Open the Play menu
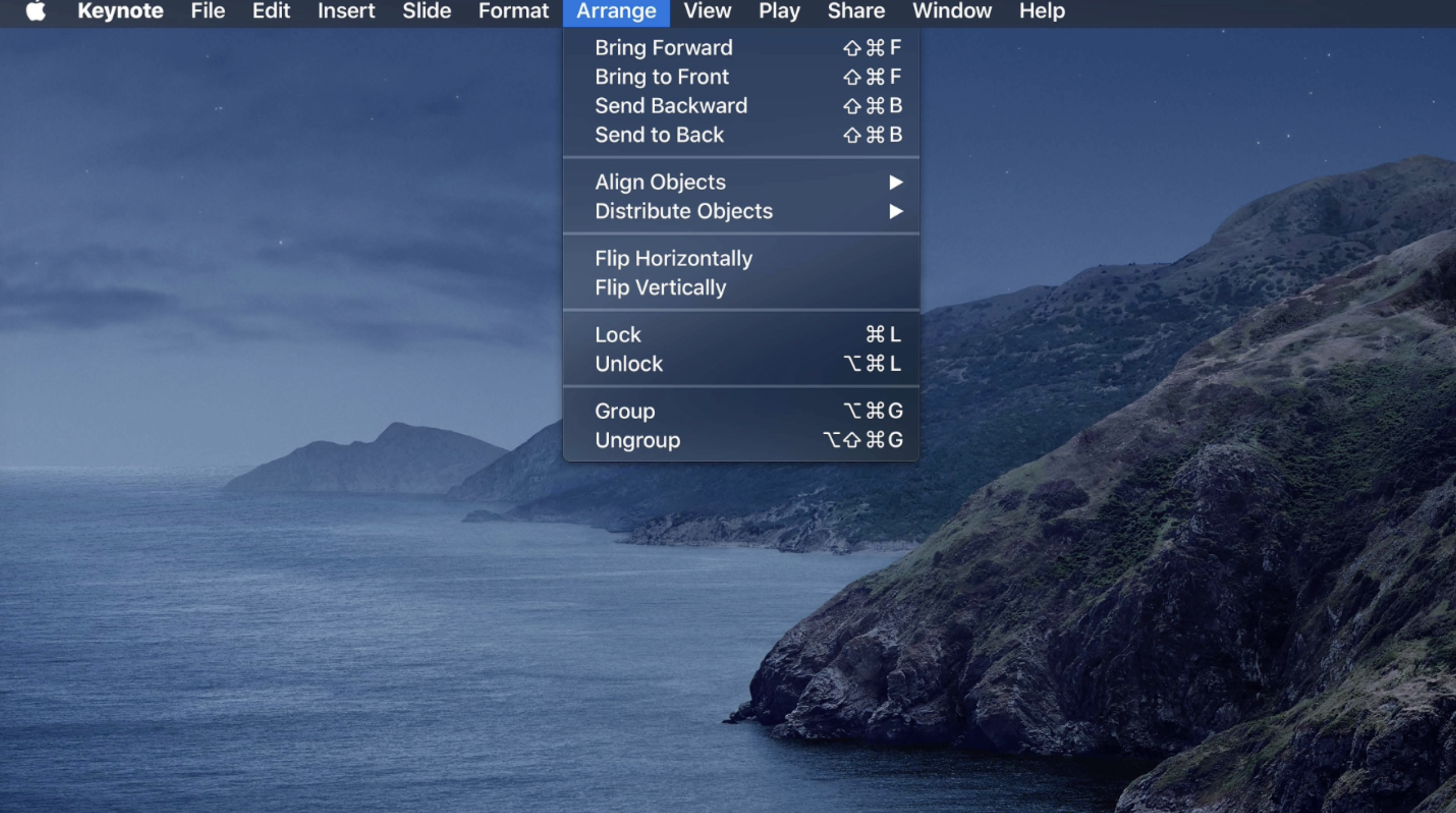The height and width of the screenshot is (813, 1456). pos(779,11)
